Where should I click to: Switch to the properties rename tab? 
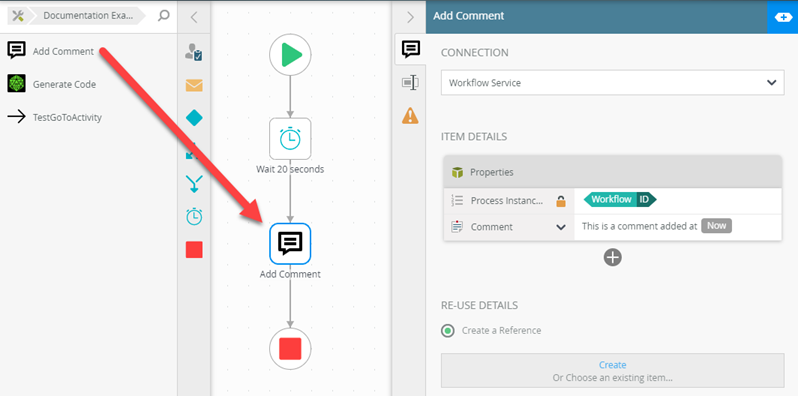410,82
